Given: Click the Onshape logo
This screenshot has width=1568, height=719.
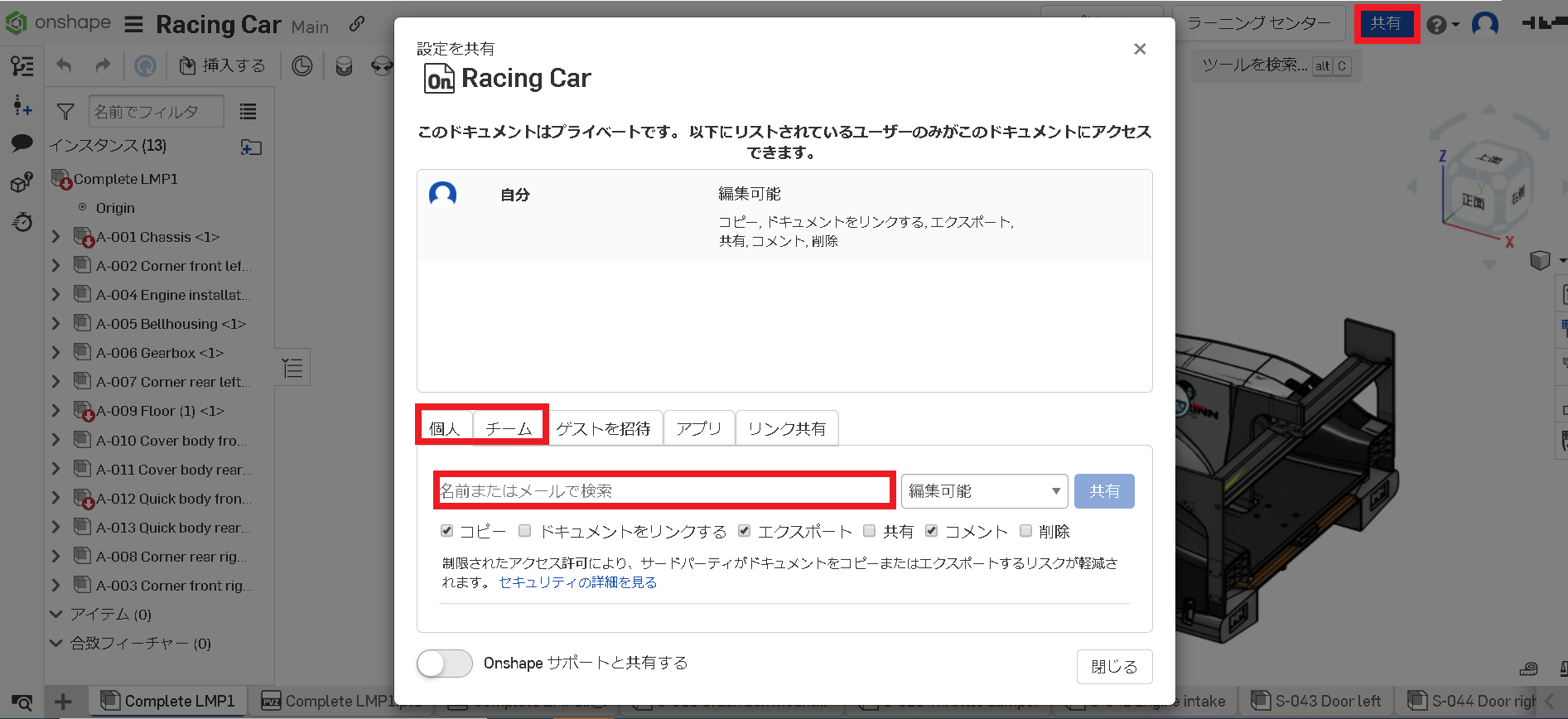Looking at the screenshot, I should coord(58,23).
